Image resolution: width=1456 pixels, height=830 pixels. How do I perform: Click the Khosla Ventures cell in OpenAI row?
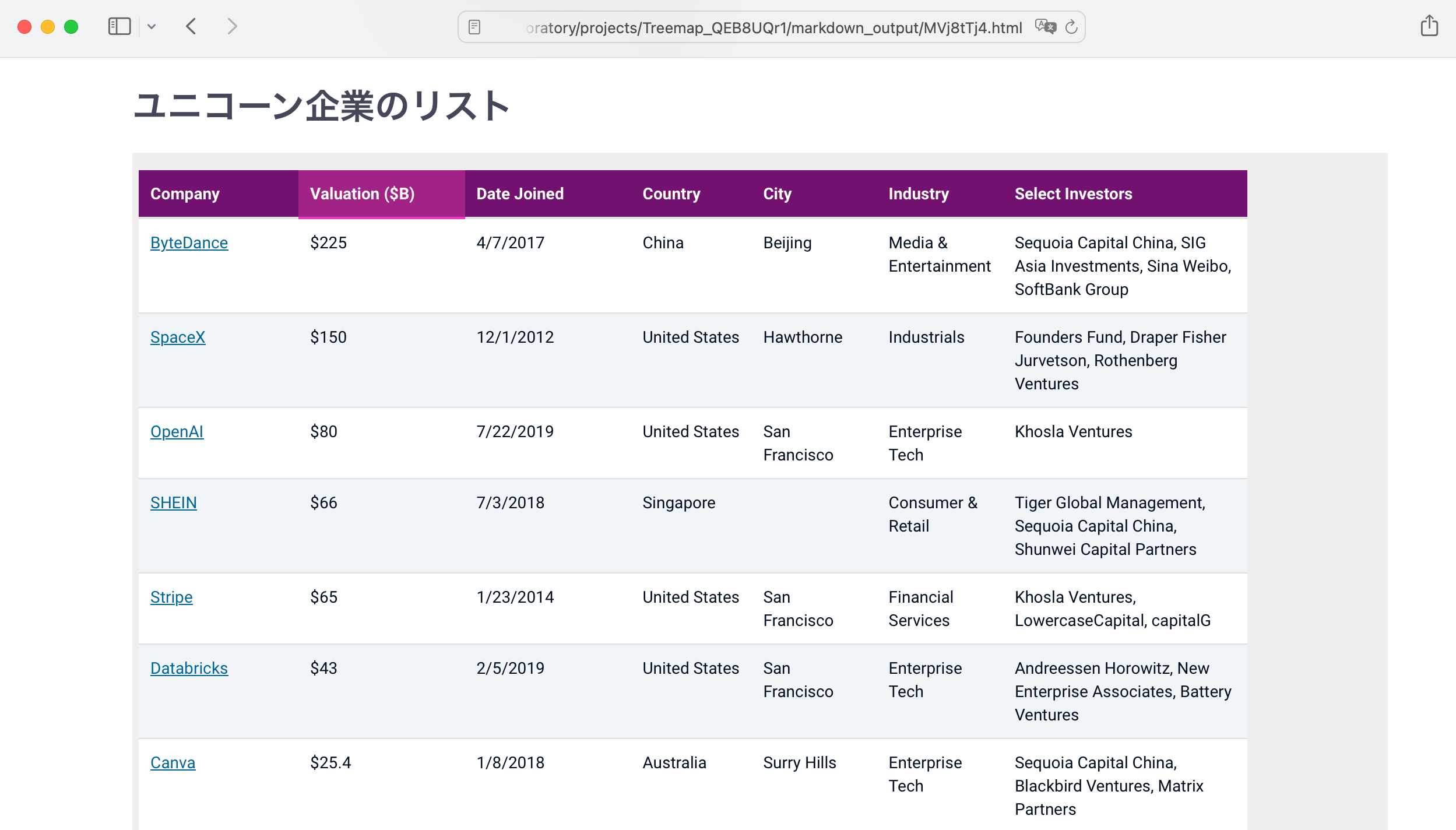tap(1125, 443)
